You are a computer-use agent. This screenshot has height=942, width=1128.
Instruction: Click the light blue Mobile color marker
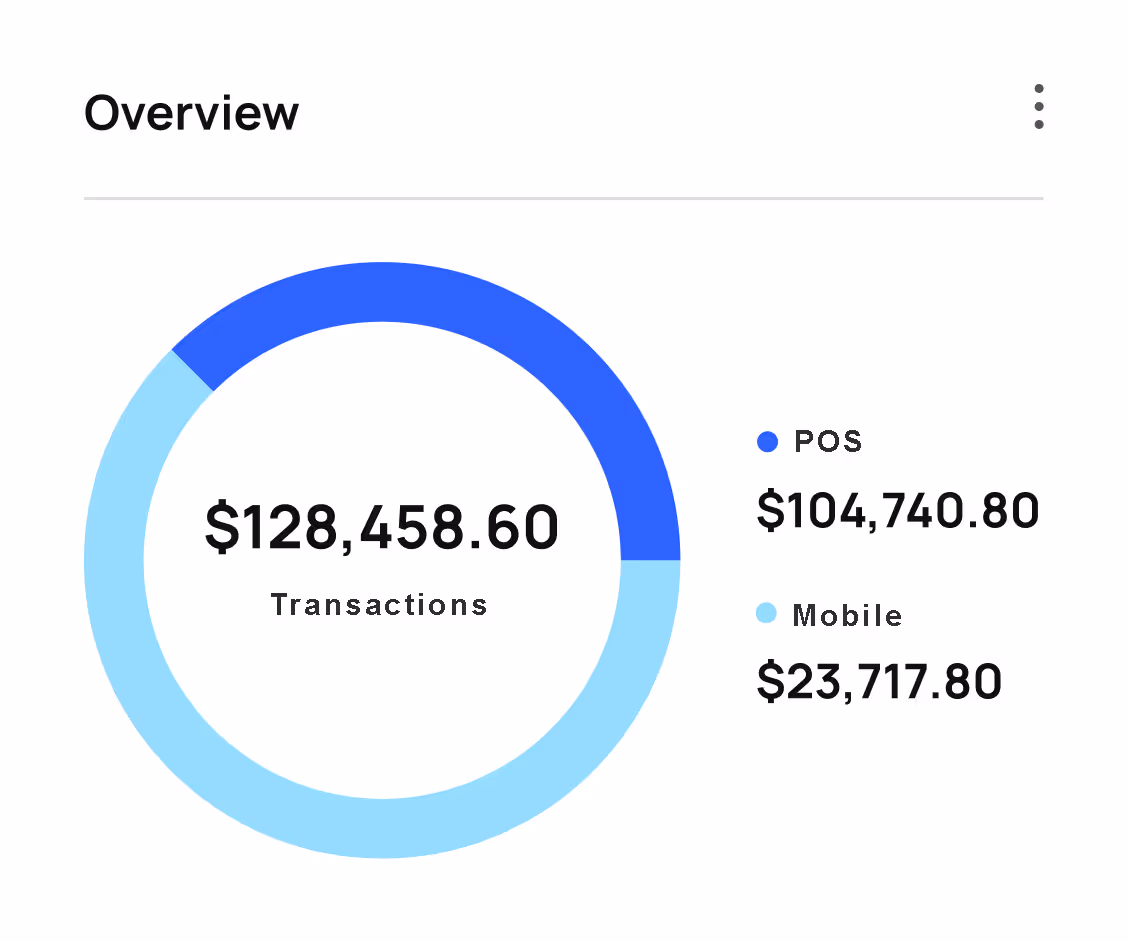coord(766,615)
